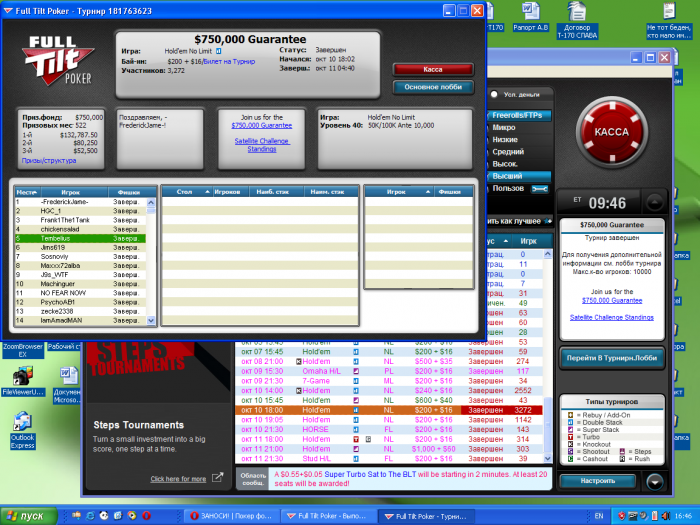Select player chickensalad in standings

pos(80,229)
